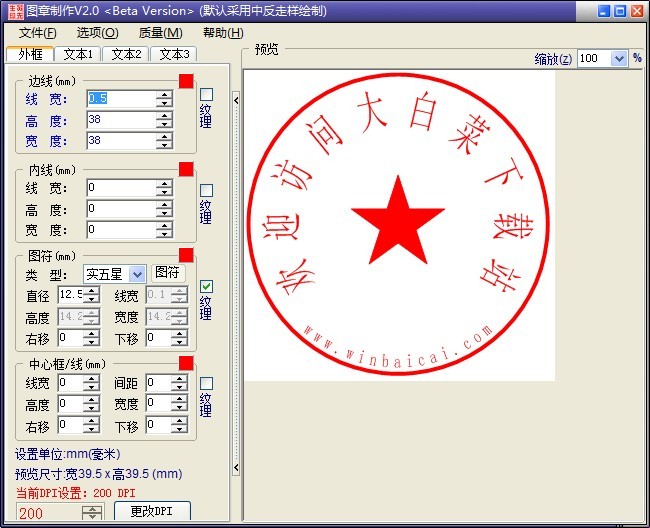Click the 更改DPI button
This screenshot has width=650, height=528.
coord(146,512)
